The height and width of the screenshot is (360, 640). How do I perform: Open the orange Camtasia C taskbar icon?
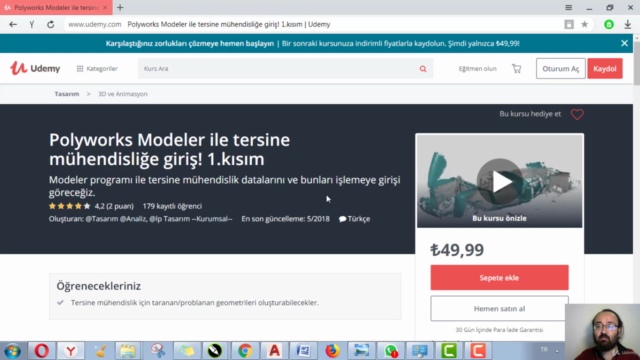click(x=478, y=351)
